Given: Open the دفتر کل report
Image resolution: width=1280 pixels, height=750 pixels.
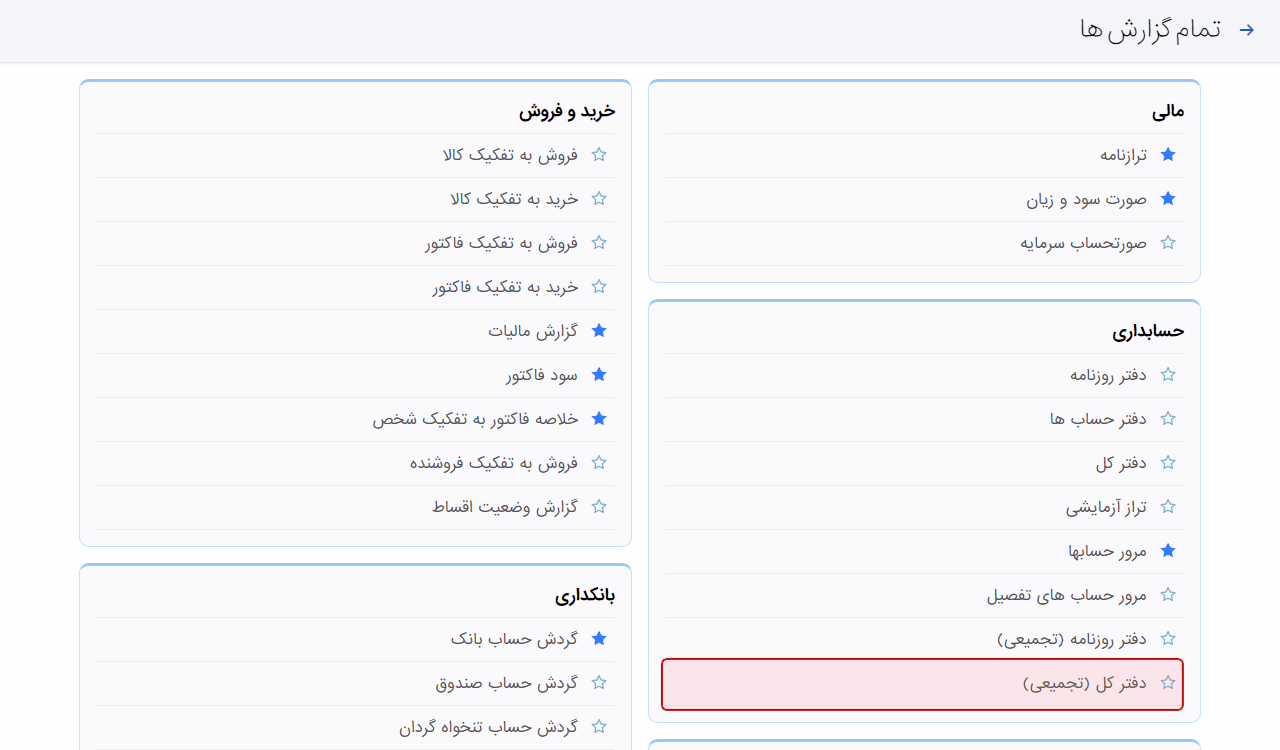Looking at the screenshot, I should pyautogui.click(x=1120, y=463).
